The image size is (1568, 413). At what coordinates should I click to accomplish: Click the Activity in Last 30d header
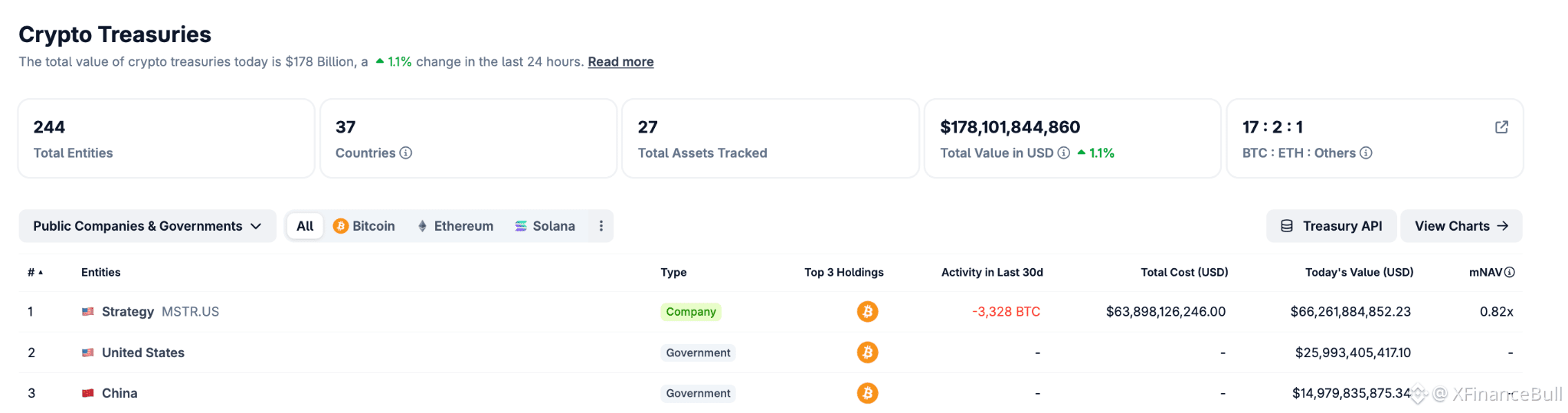(x=992, y=273)
